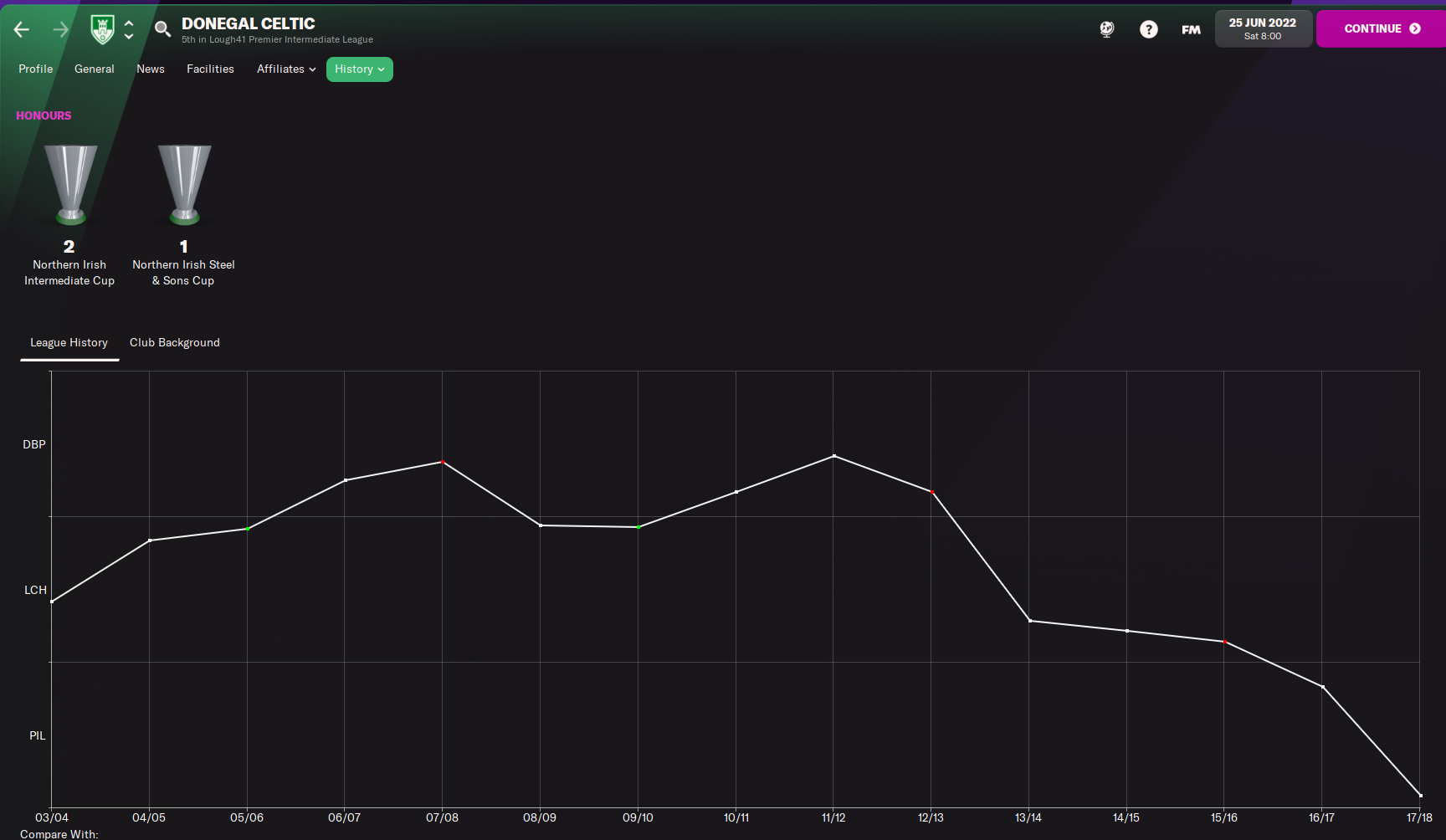Click the Northern Irish Steel & Sons Cup trophy
This screenshot has height=840, width=1446.
184,185
